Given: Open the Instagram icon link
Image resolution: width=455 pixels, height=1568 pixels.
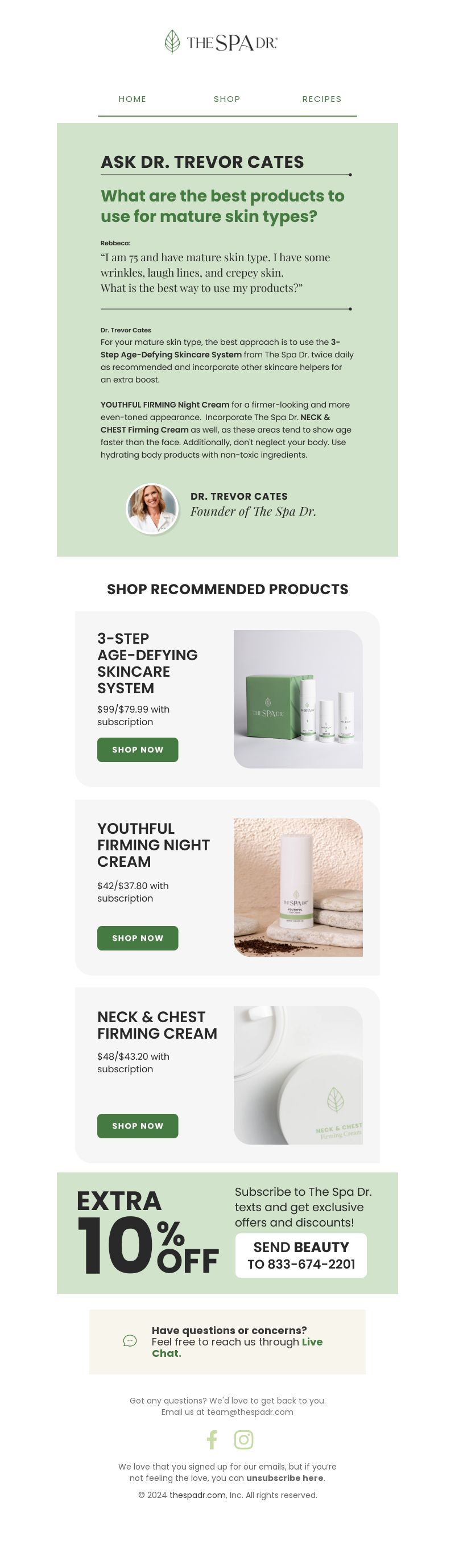Looking at the screenshot, I should [244, 1439].
